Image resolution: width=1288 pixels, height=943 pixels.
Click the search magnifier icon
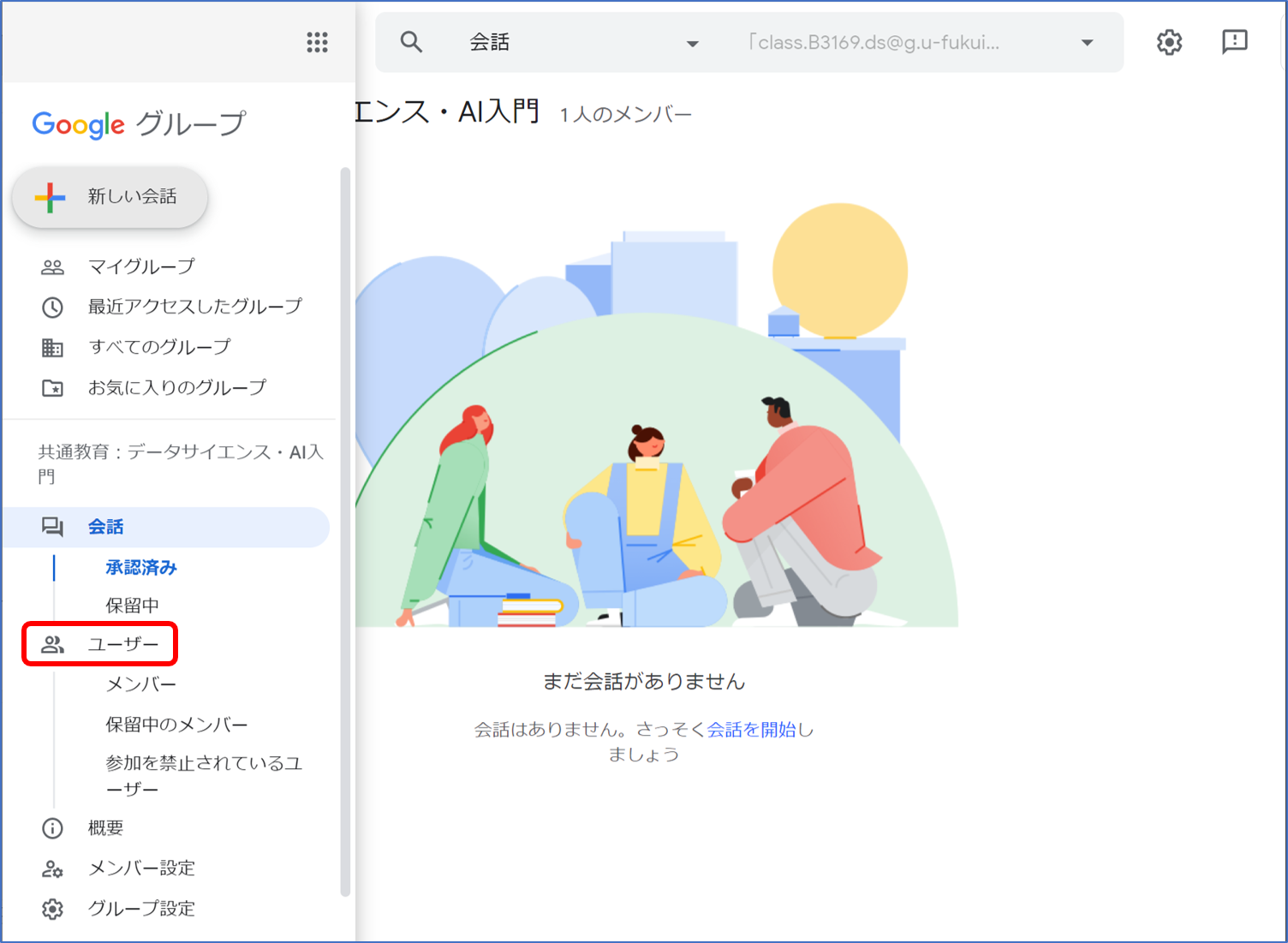(411, 42)
